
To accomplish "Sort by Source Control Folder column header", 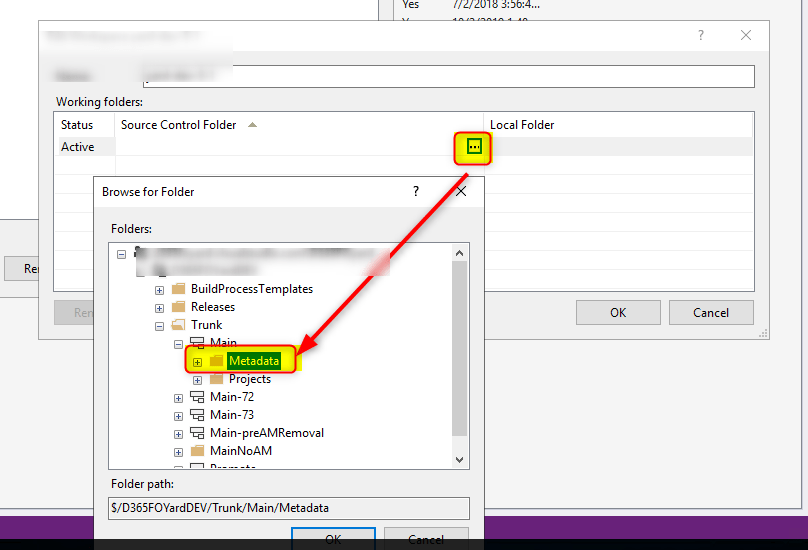I will coord(179,125).
